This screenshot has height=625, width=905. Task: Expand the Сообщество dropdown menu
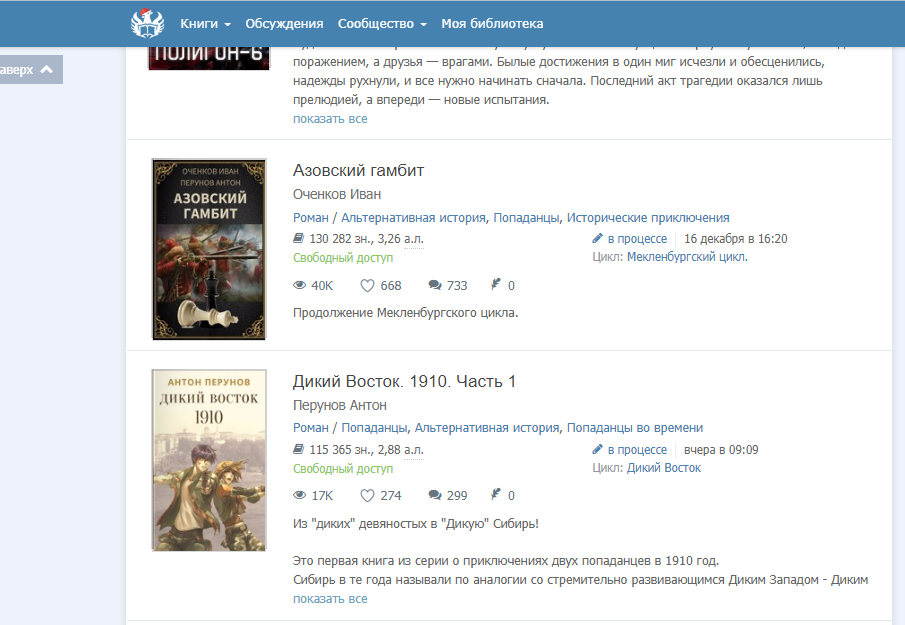(x=382, y=24)
